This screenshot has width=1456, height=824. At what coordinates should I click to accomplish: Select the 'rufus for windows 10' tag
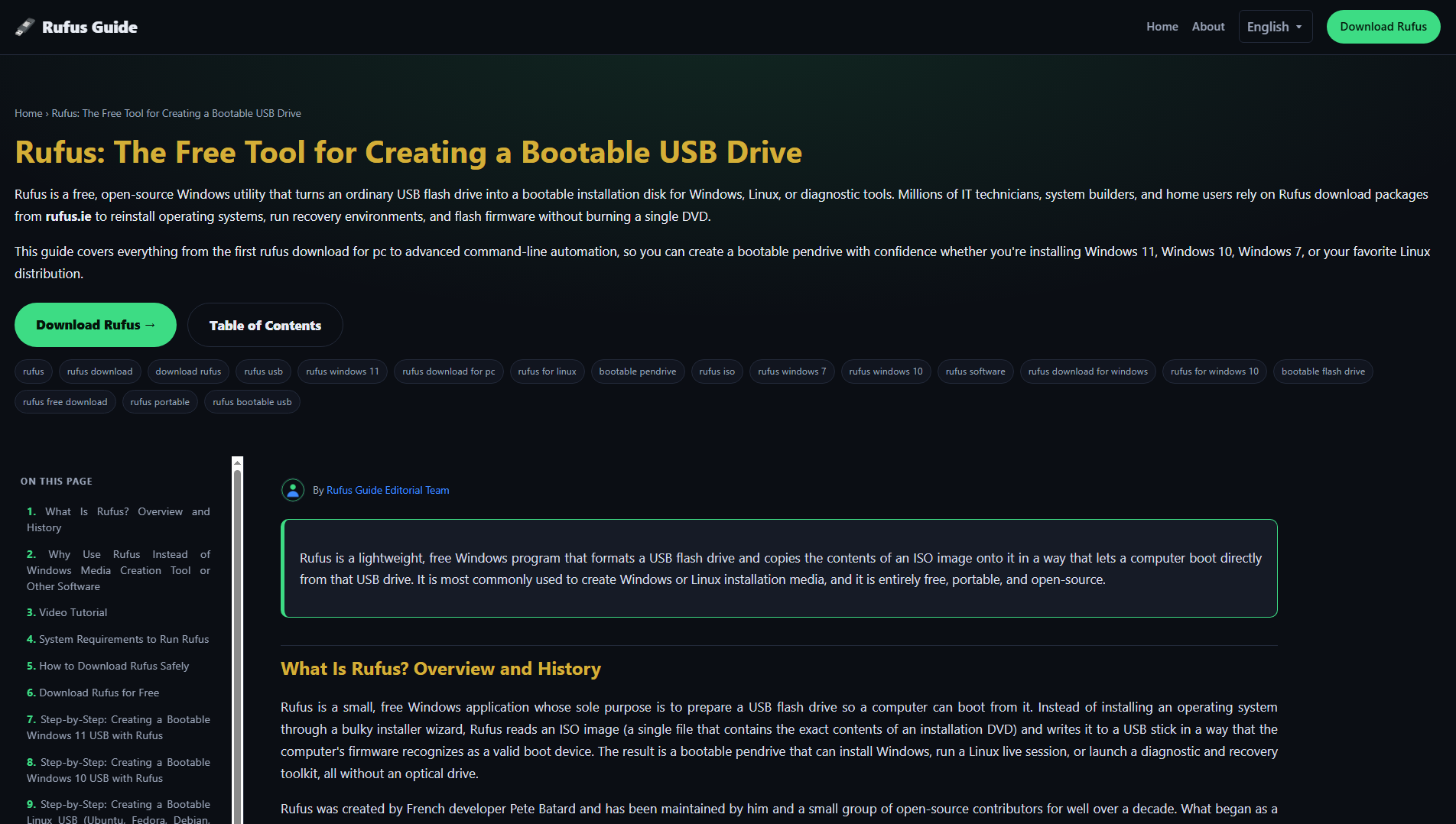point(1215,371)
